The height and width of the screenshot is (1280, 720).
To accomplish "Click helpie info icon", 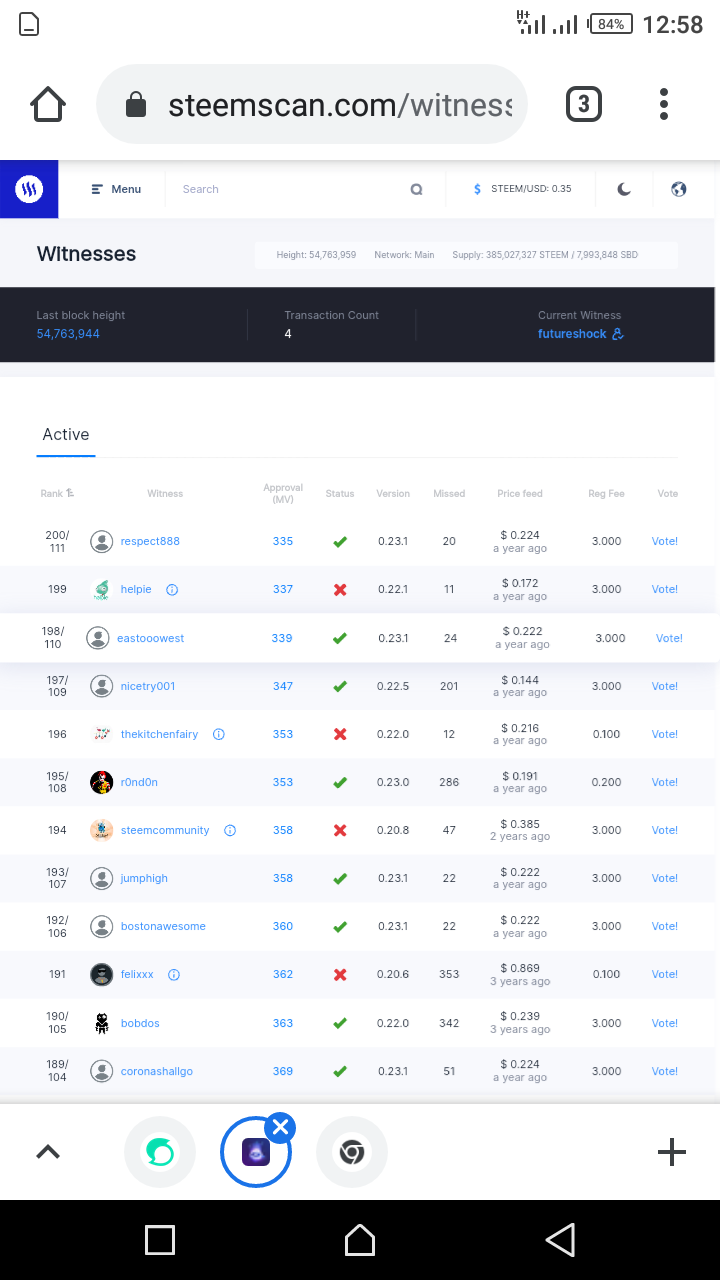I will pos(172,590).
